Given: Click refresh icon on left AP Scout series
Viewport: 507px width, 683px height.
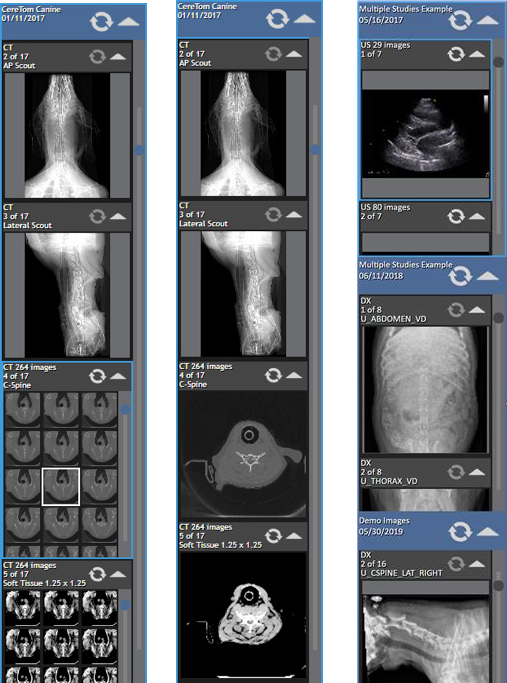Looking at the screenshot, I should tap(97, 57).
